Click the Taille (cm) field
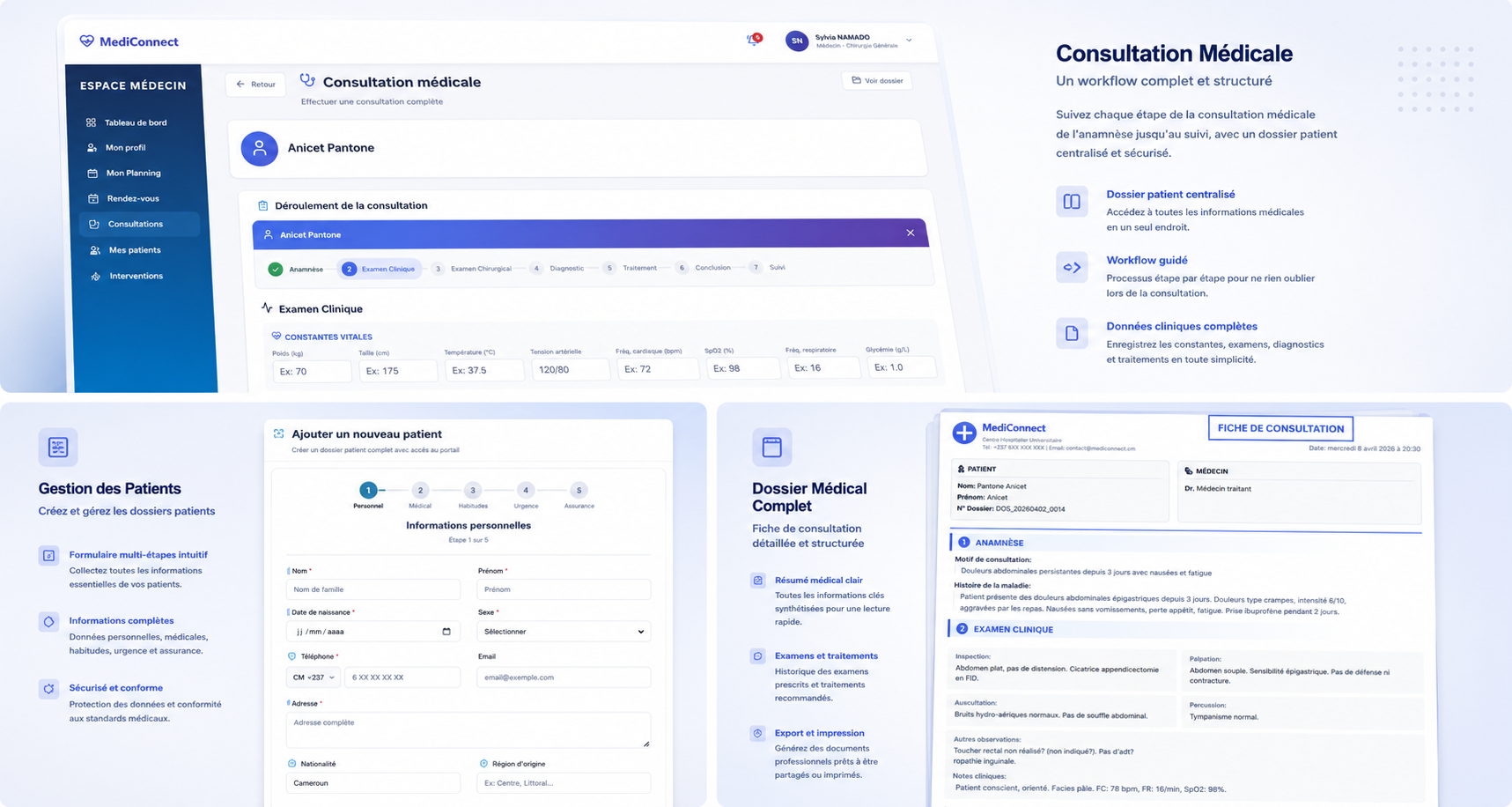The height and width of the screenshot is (807, 1512). (x=398, y=371)
